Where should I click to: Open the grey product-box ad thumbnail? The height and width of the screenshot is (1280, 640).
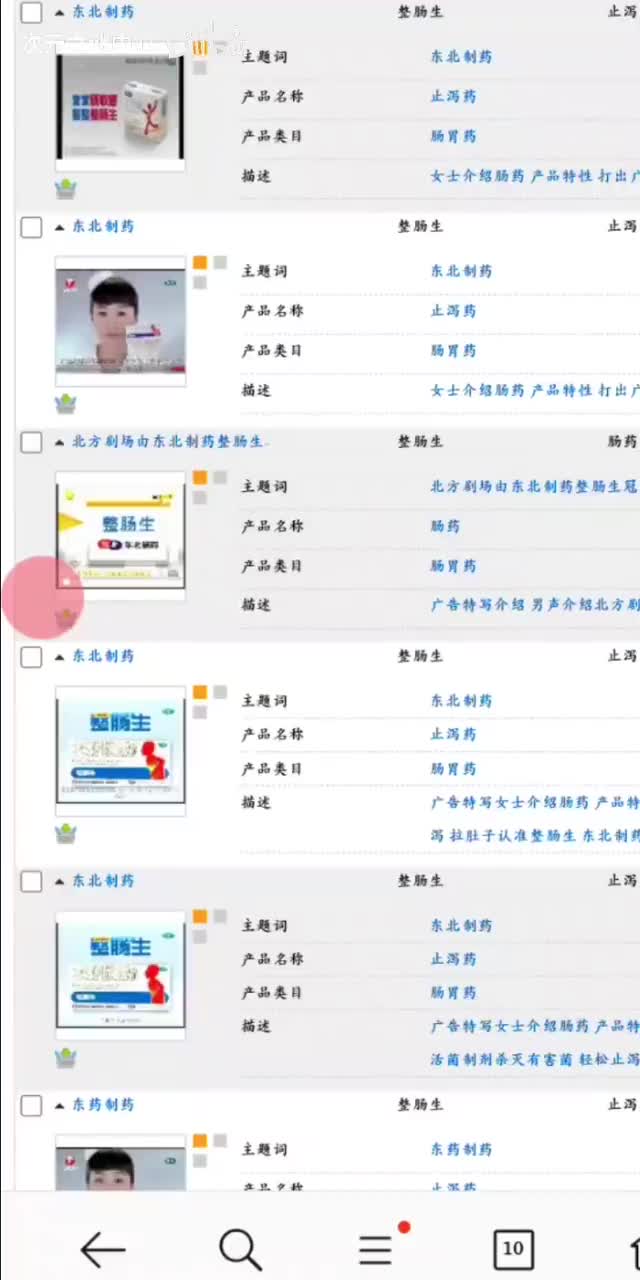point(120,106)
